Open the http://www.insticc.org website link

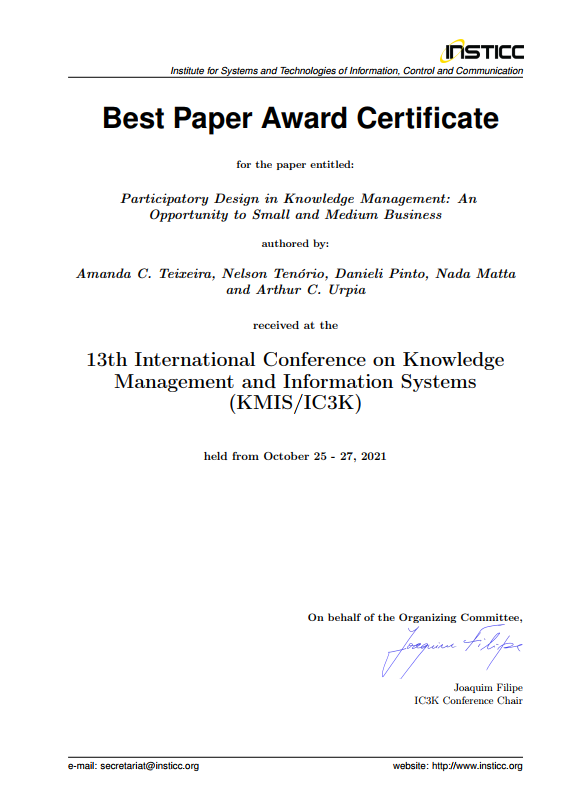(x=477, y=766)
